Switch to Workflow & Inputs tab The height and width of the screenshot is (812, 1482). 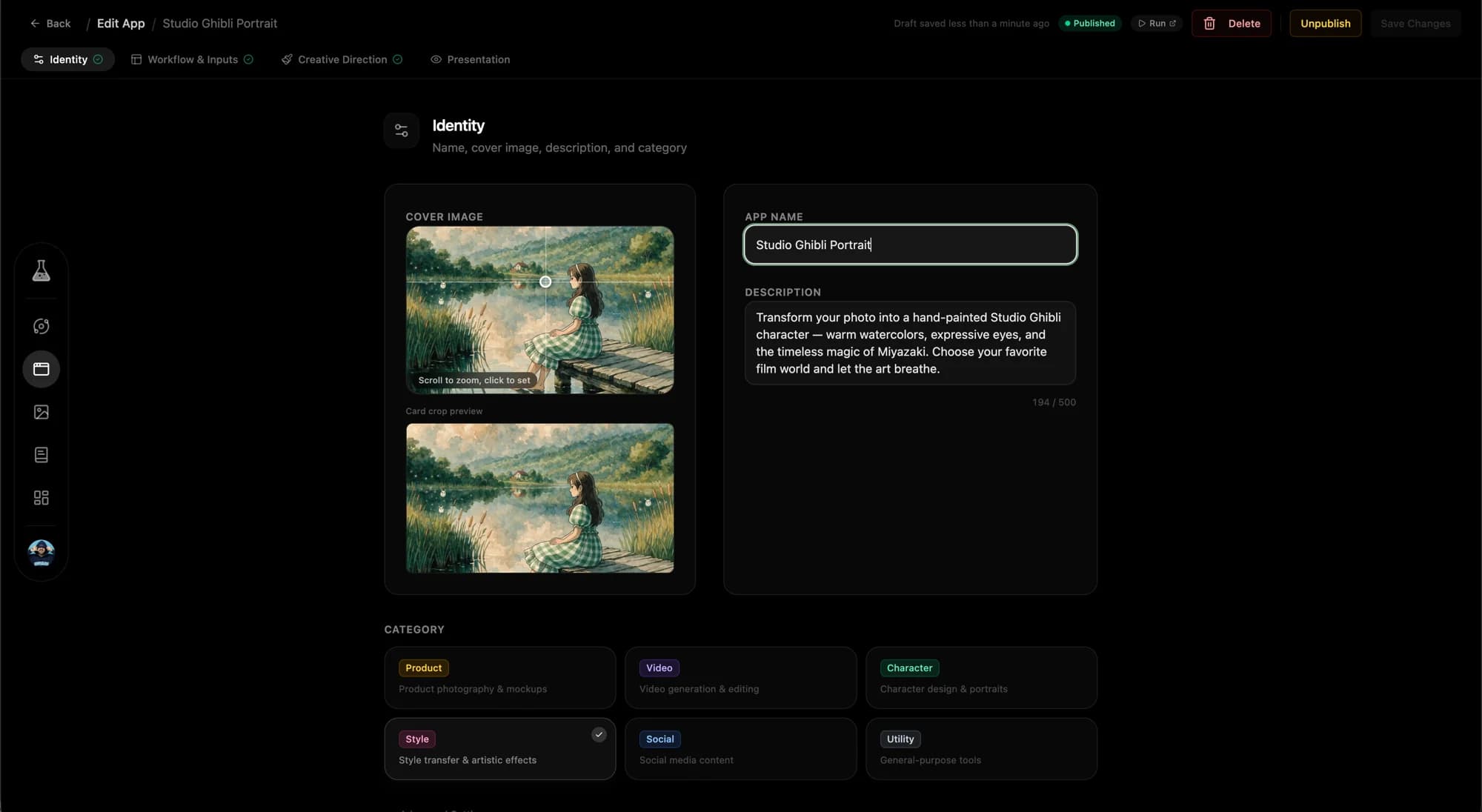192,59
